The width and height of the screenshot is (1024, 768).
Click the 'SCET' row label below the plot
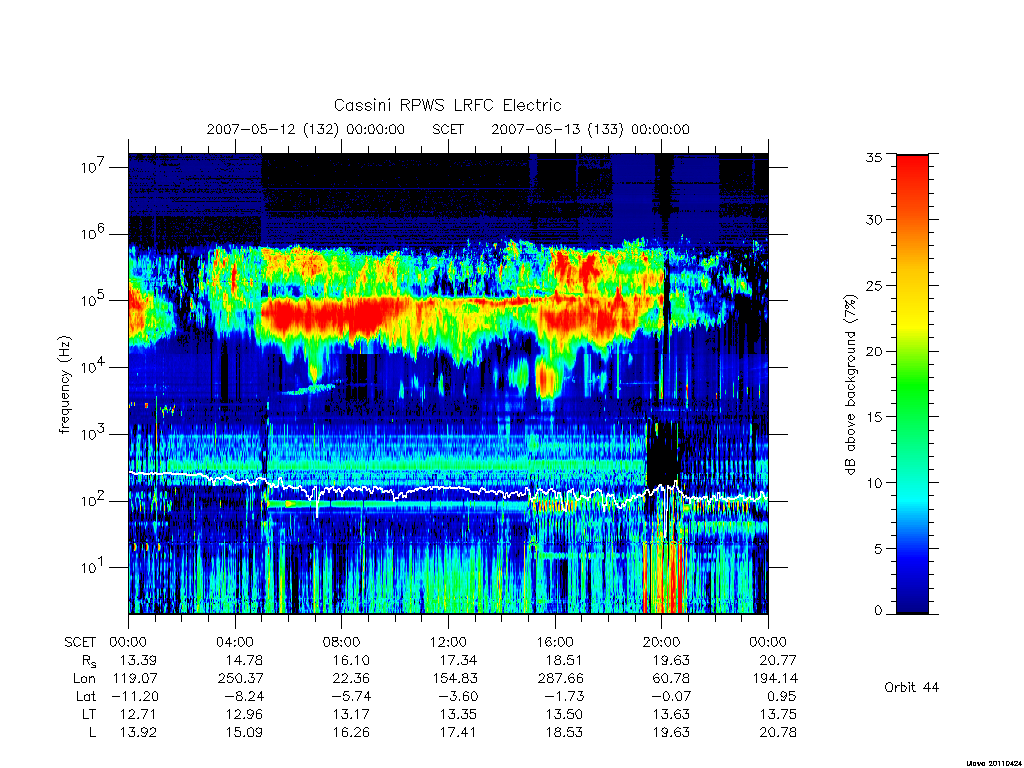(80, 643)
